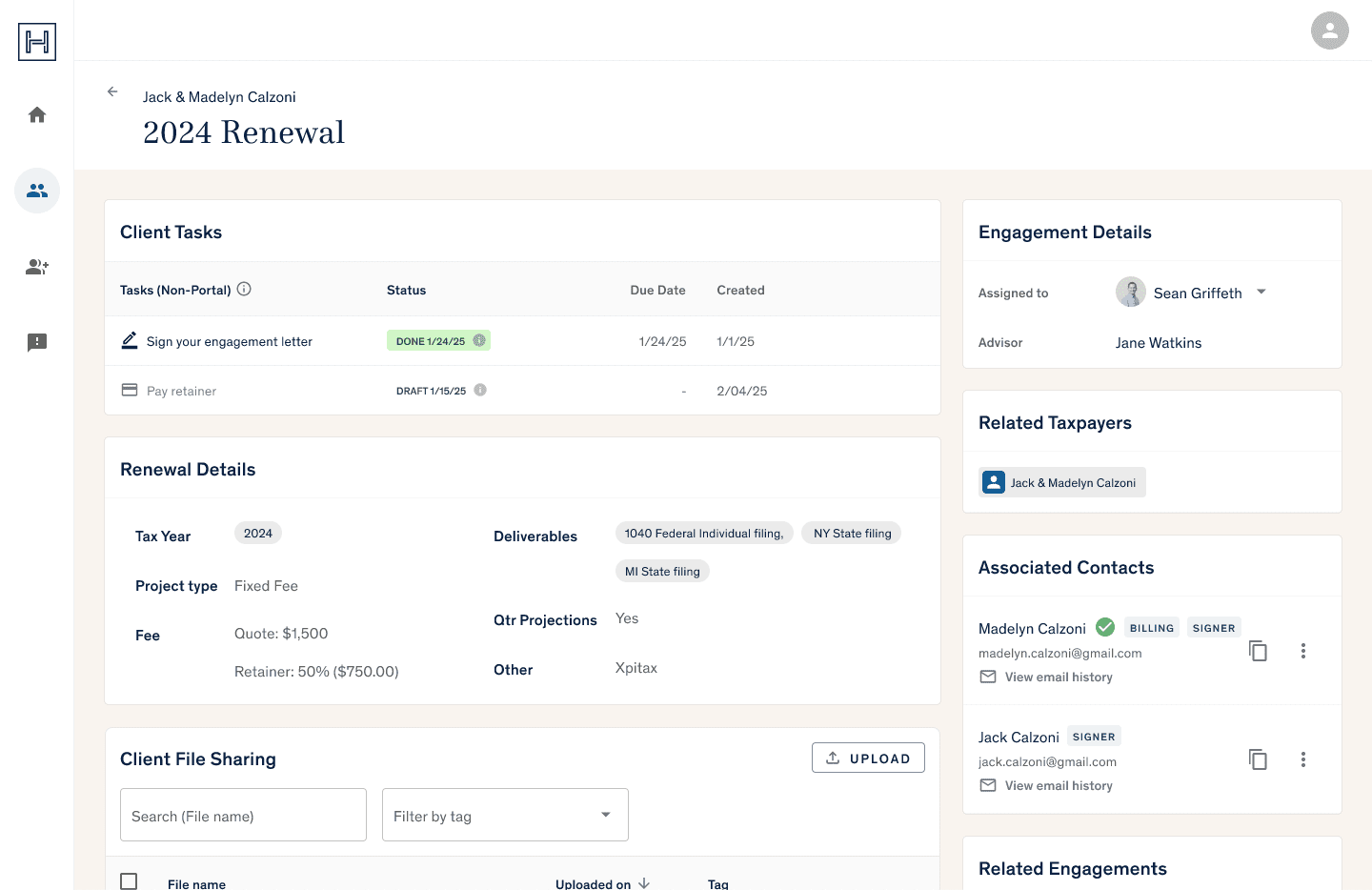Click the Search (File name) field
1372x890 pixels.
coord(243,815)
